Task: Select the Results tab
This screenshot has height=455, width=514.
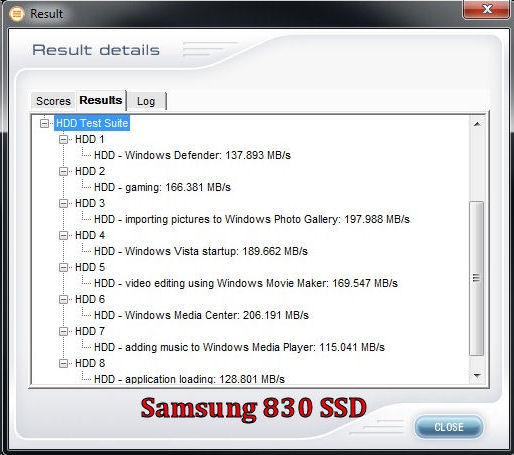Action: point(101,100)
